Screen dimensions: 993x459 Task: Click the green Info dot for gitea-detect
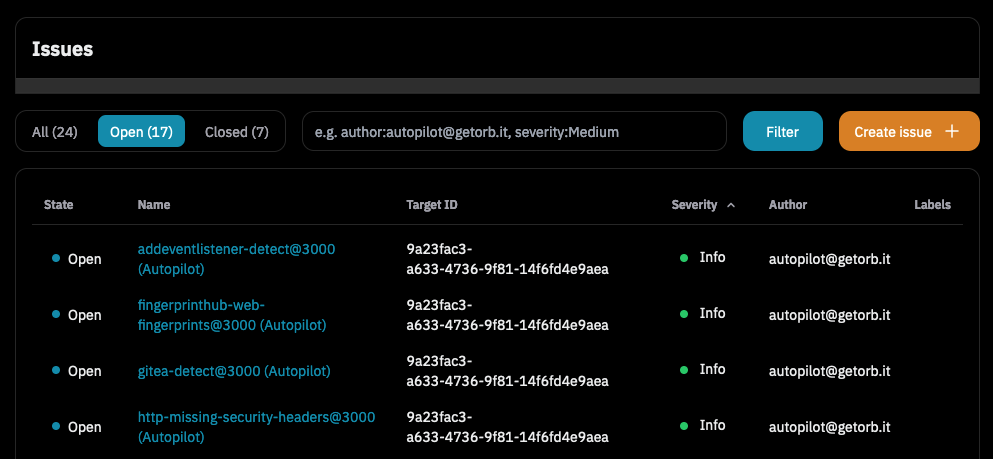(x=684, y=370)
